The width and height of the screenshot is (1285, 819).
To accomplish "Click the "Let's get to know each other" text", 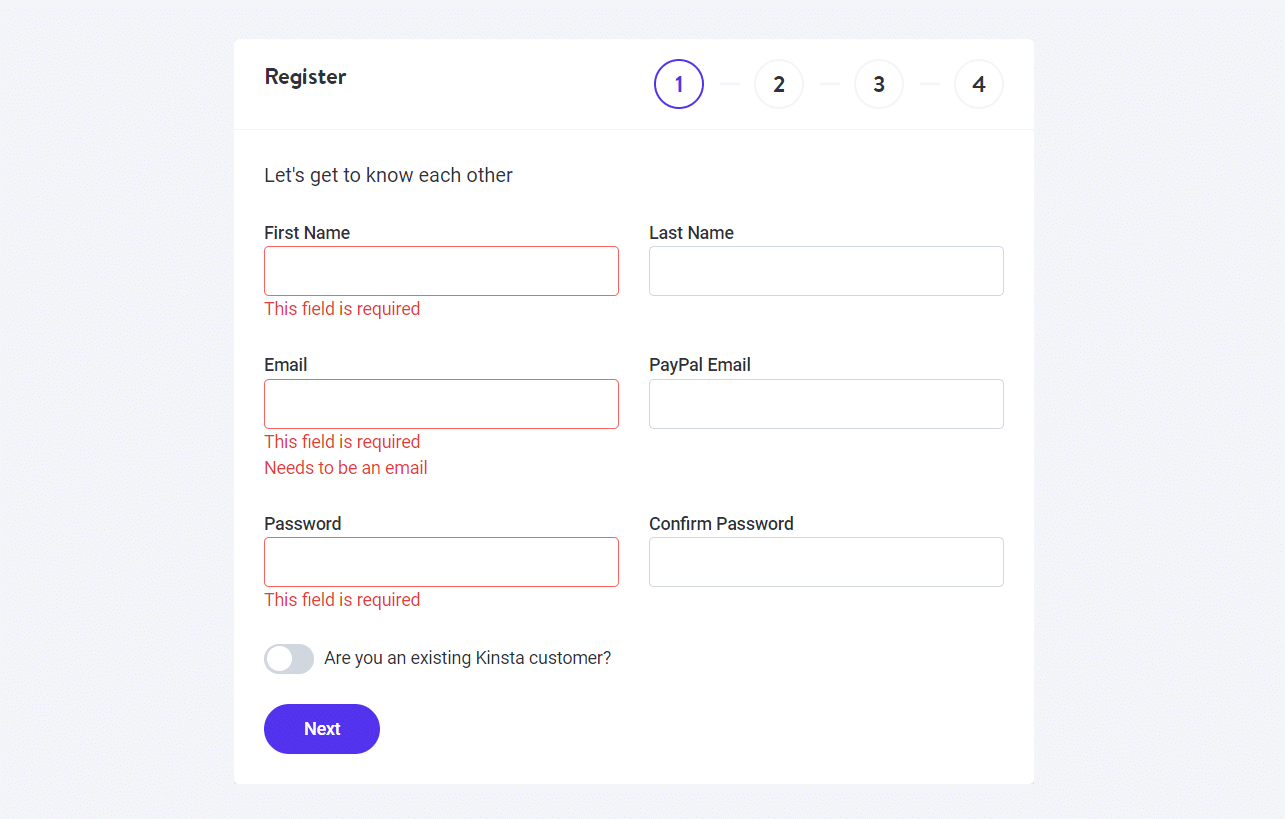I will [x=388, y=174].
